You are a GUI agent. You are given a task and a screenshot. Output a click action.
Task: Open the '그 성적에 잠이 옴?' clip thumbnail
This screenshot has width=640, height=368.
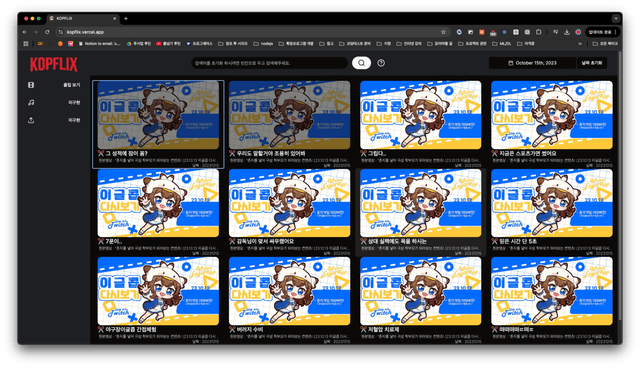pyautogui.click(x=158, y=115)
